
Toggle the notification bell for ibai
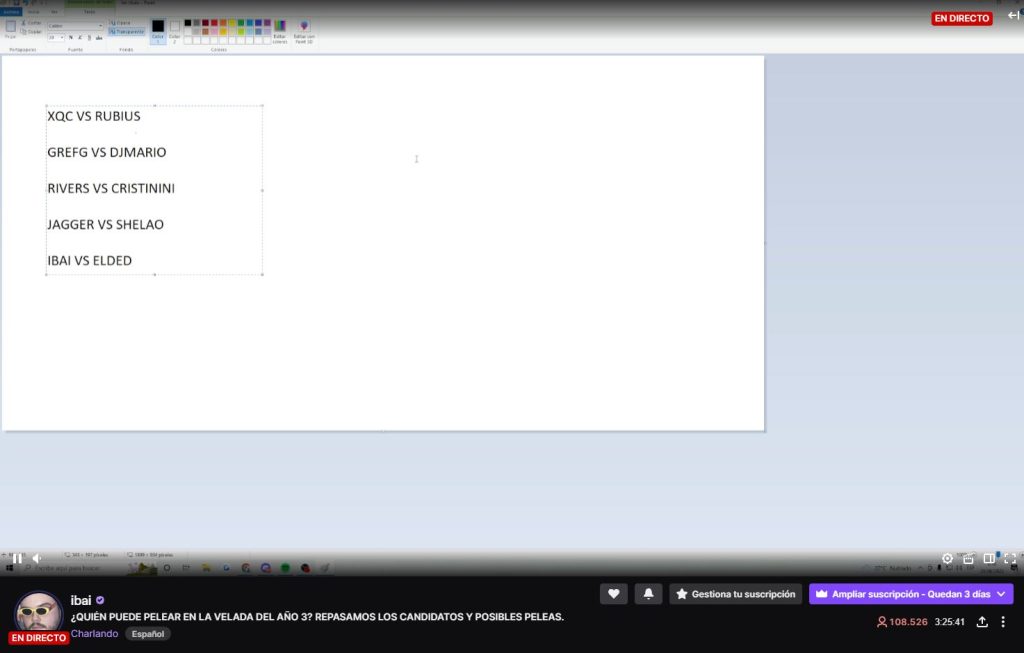(647, 594)
